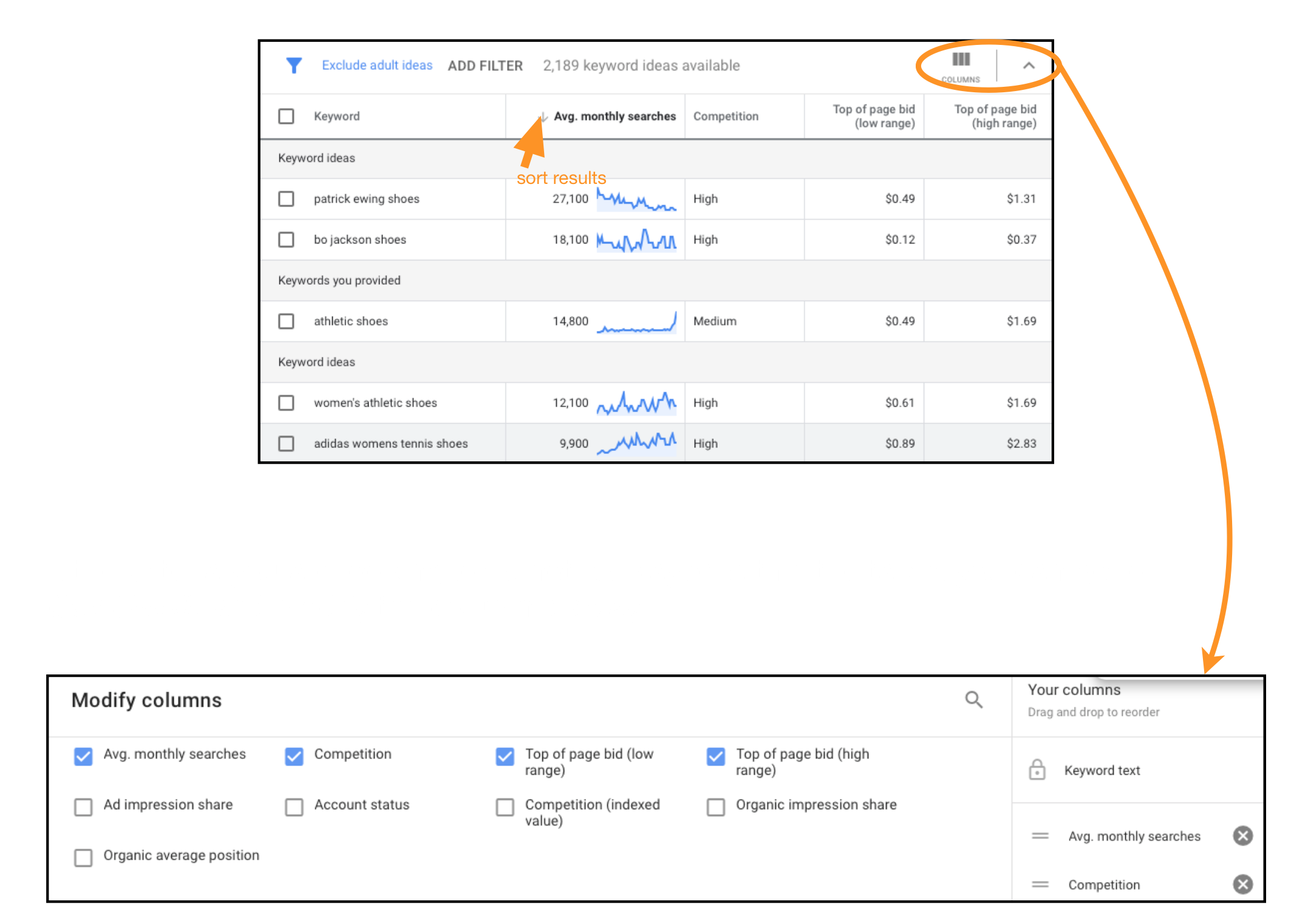Open the Columns icon button
The image size is (1308, 924).
961,66
